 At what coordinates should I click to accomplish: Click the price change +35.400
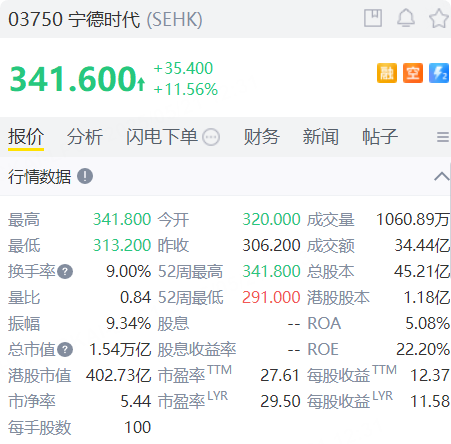tap(183, 68)
